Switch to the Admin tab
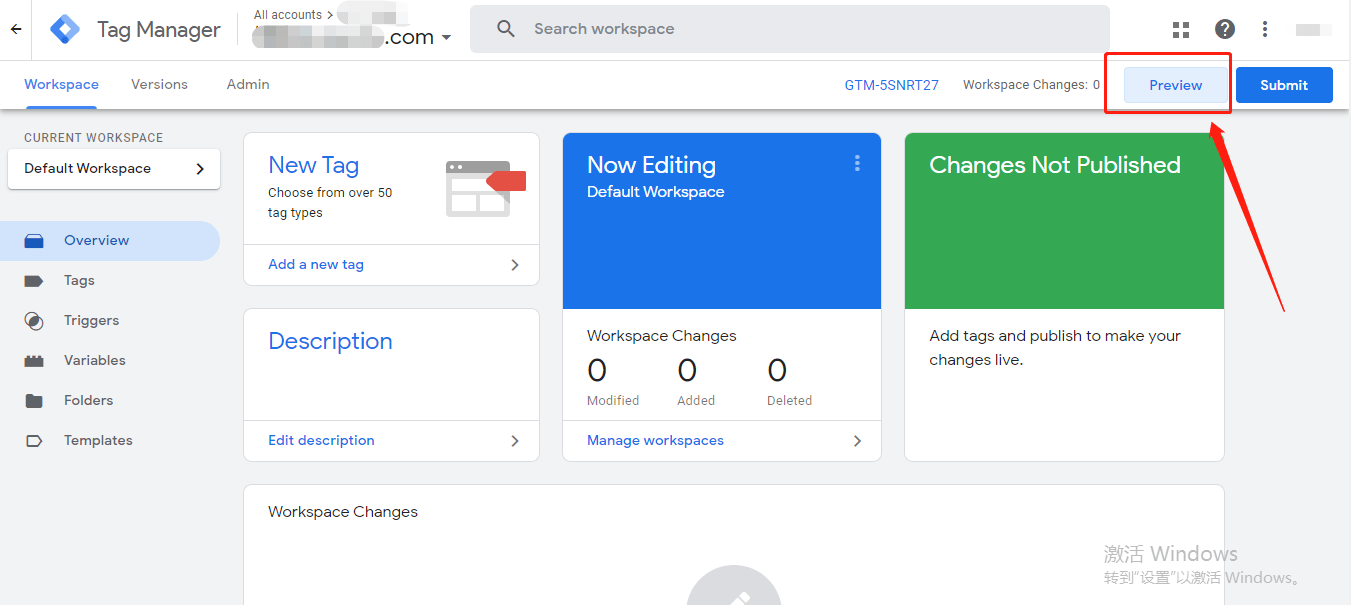 click(x=248, y=85)
